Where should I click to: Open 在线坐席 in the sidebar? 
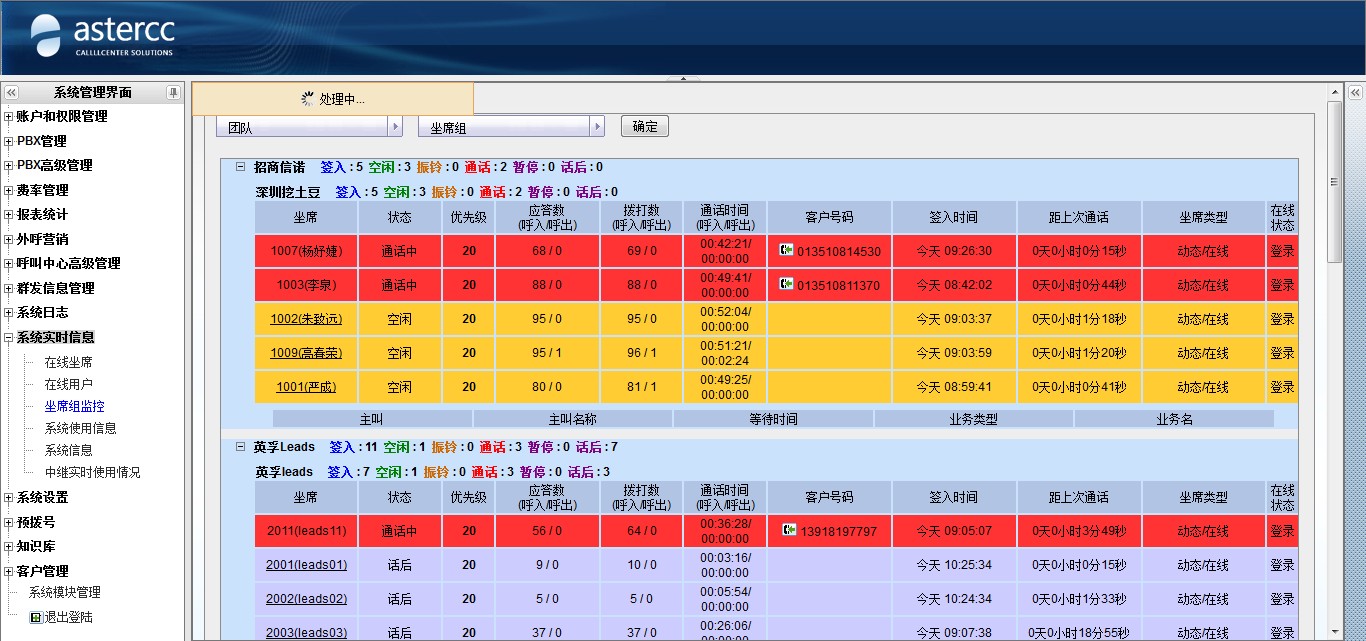pos(68,362)
